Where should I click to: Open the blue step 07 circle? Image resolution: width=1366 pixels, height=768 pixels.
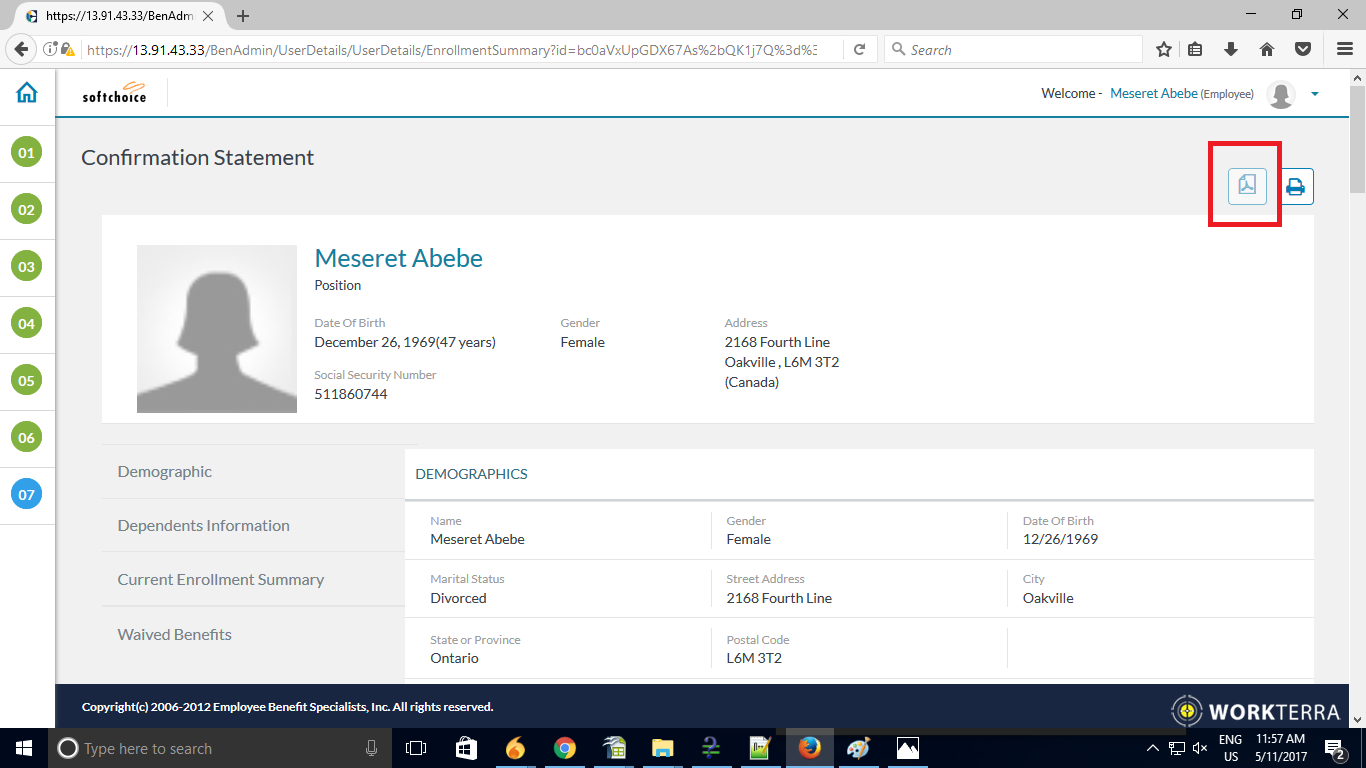pyautogui.click(x=26, y=494)
